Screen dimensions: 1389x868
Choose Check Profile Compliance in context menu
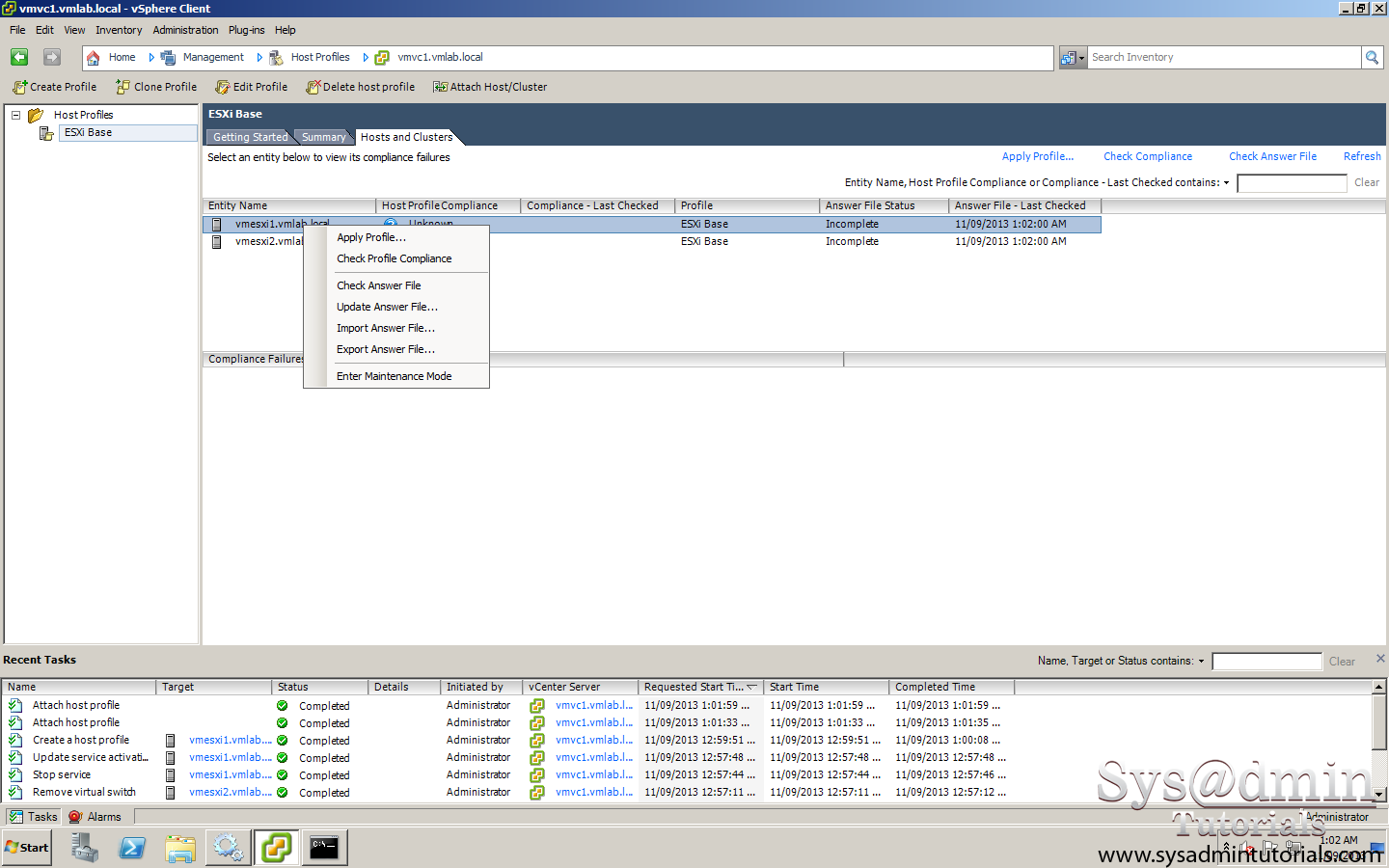[x=396, y=258]
